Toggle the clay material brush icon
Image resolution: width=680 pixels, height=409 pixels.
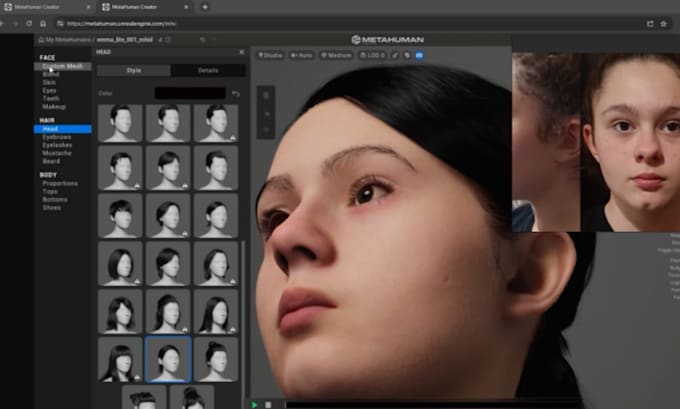pyautogui.click(x=395, y=55)
